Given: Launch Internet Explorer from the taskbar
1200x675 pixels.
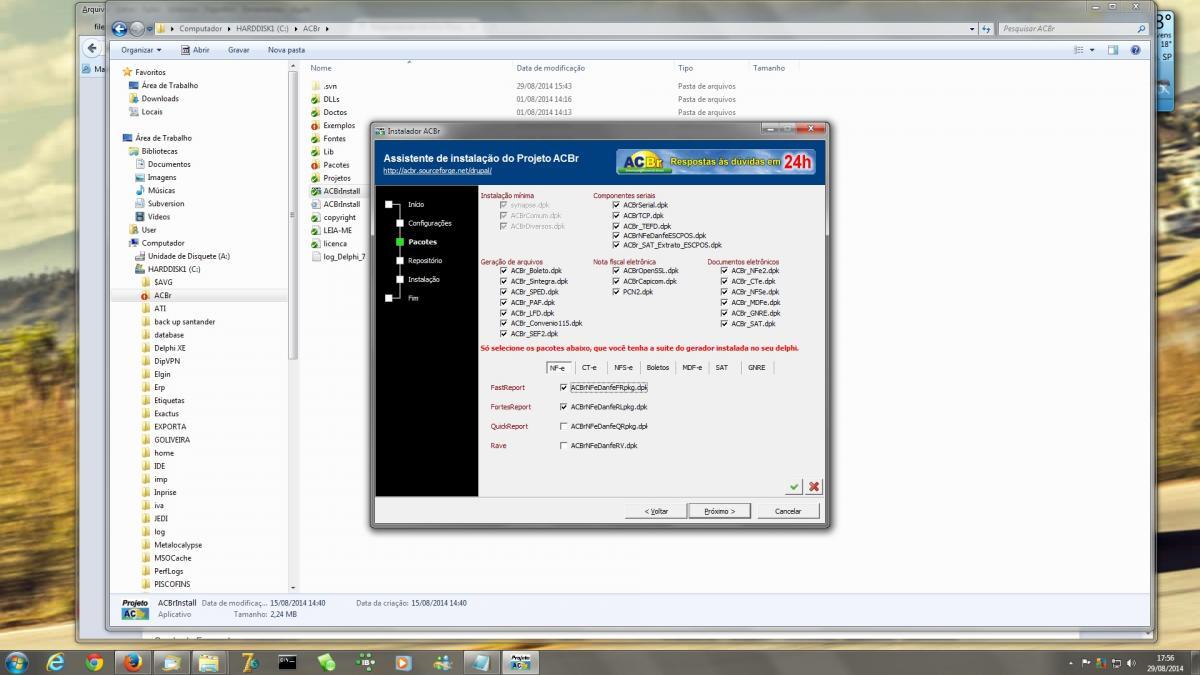Looking at the screenshot, I should [56, 662].
